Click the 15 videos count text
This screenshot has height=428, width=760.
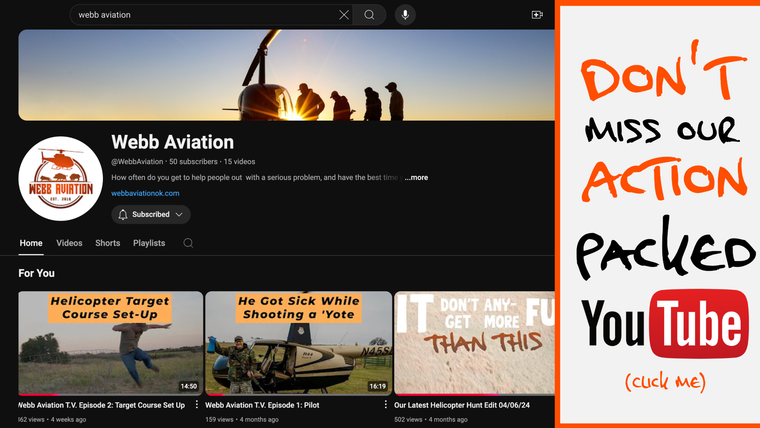[239, 161]
